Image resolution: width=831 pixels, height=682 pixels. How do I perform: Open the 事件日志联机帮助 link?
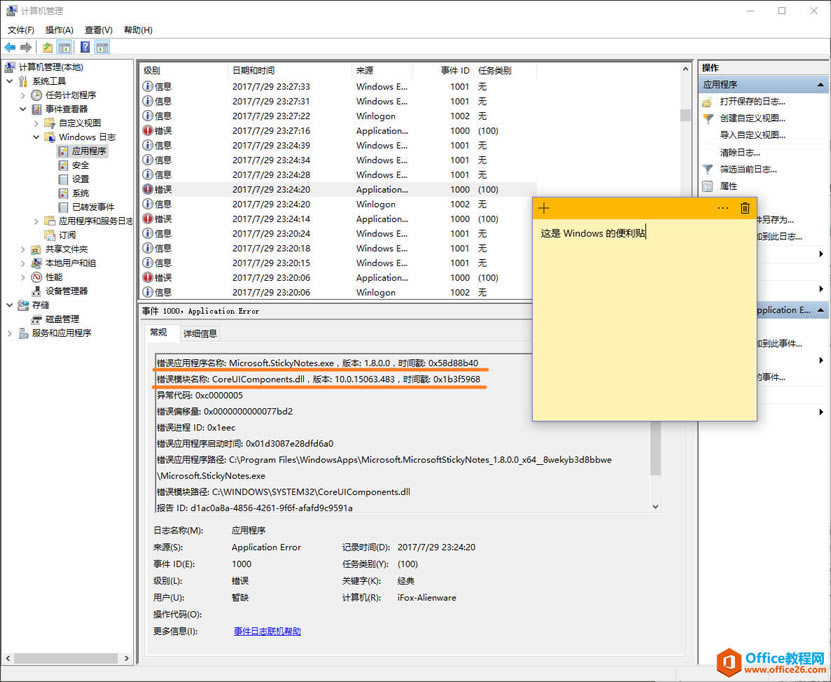[x=267, y=631]
